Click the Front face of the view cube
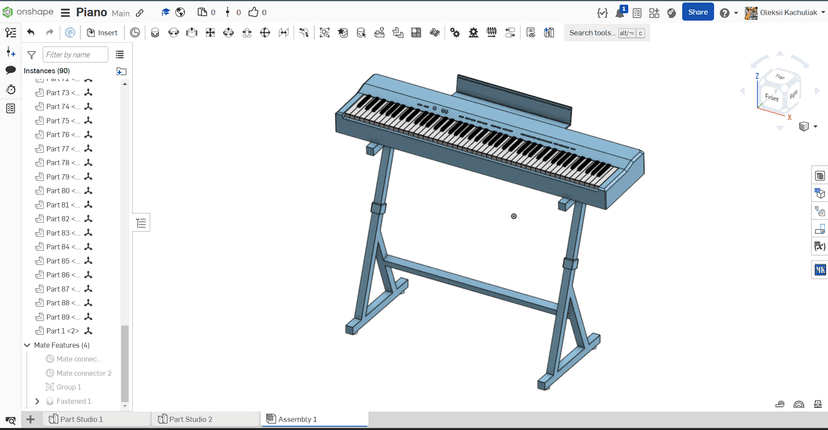The width and height of the screenshot is (828, 430). pyautogui.click(x=772, y=98)
